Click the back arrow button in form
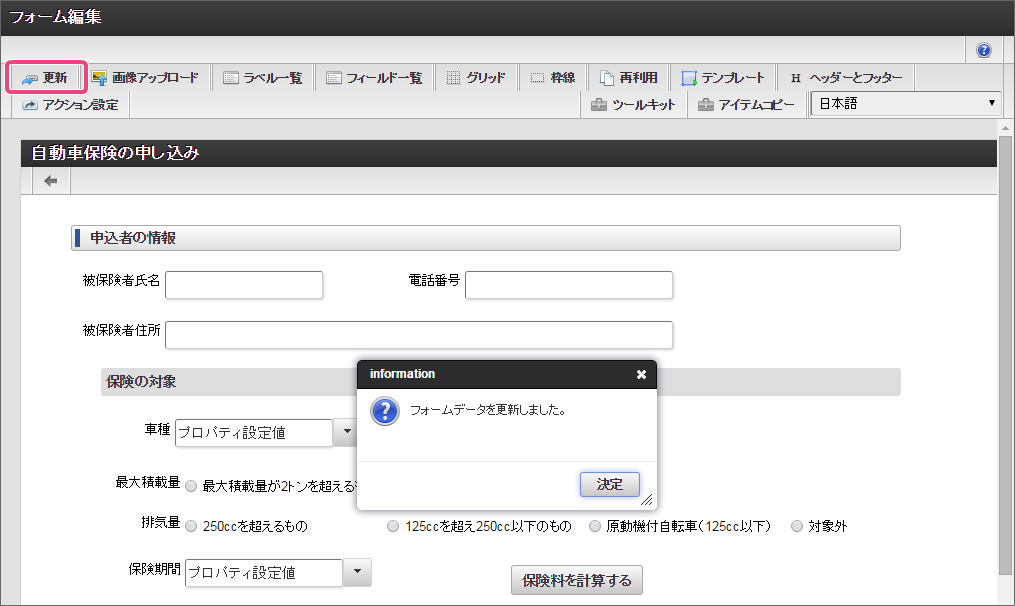The height and width of the screenshot is (606, 1015). click(51, 181)
